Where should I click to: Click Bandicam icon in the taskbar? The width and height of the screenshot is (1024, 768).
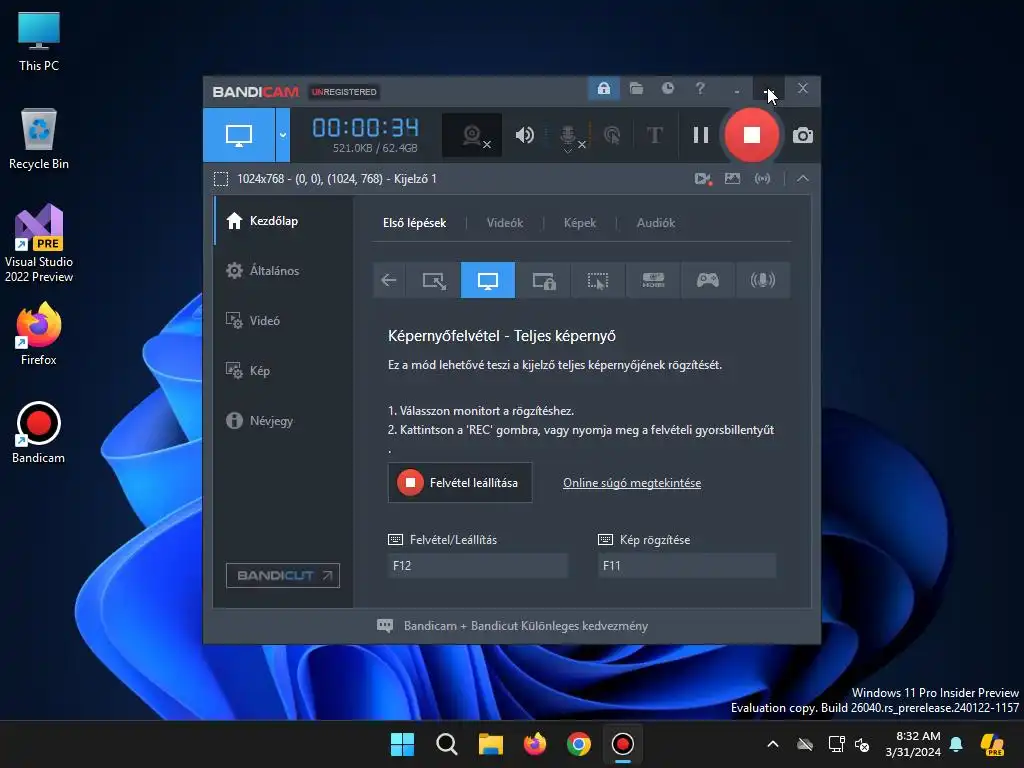click(622, 744)
